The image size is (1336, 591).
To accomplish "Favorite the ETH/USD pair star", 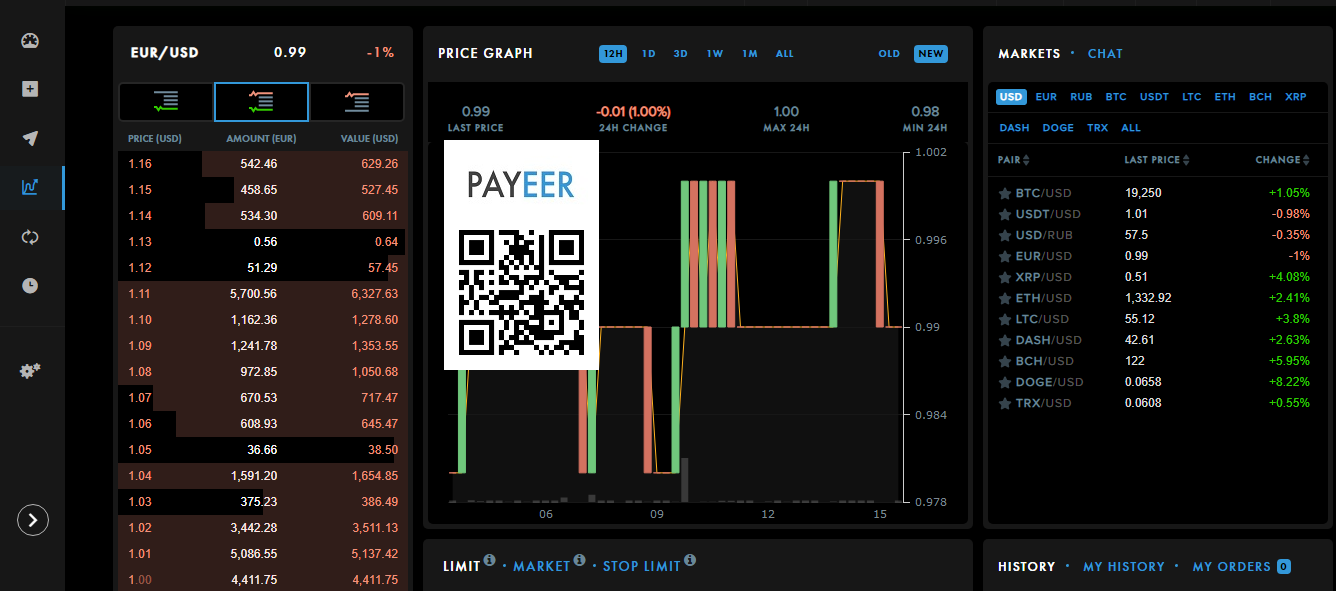I will (x=1005, y=298).
